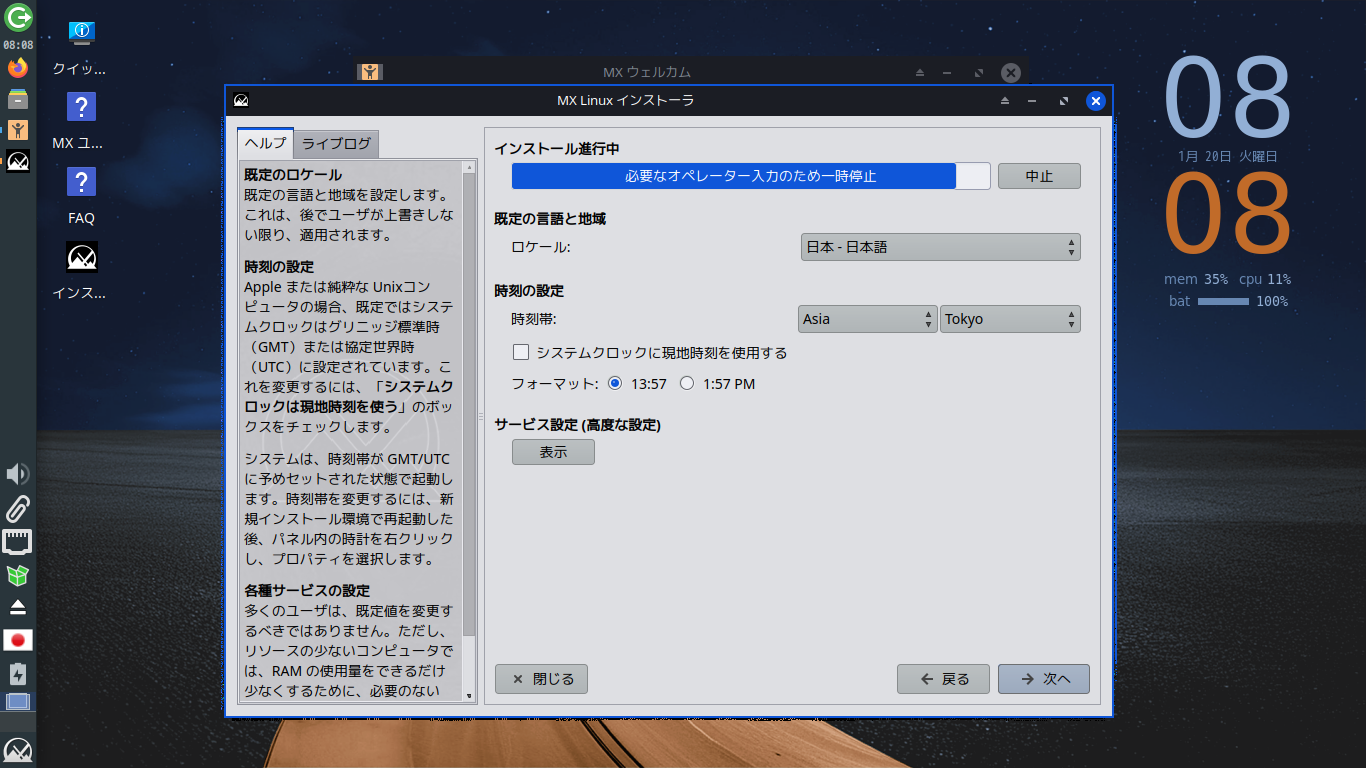Click the green logout icon in the panel

18,17
